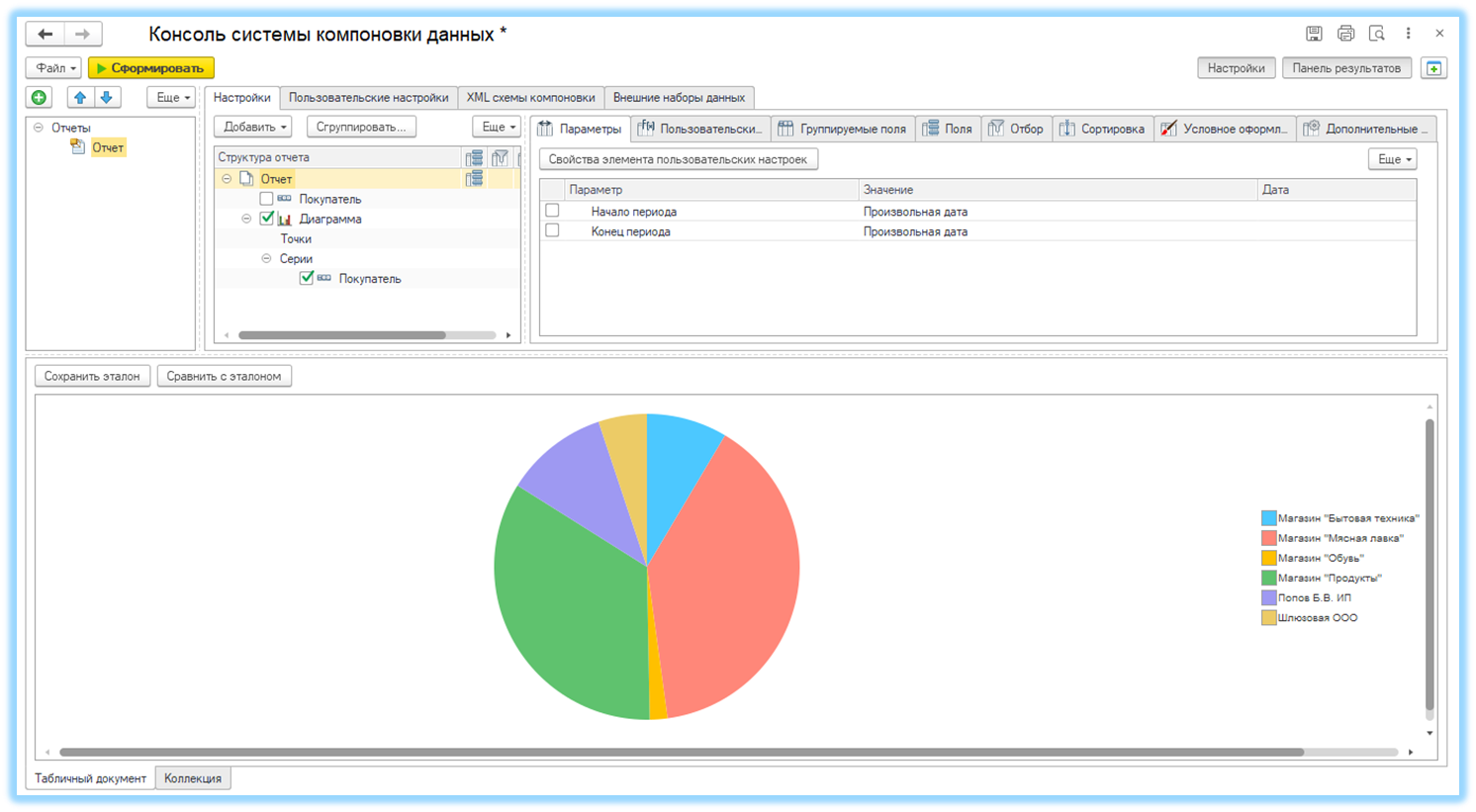Viewport: 1476px width, 812px height.
Task: Click the Отчет report icon in left tree
Action: tap(77, 146)
